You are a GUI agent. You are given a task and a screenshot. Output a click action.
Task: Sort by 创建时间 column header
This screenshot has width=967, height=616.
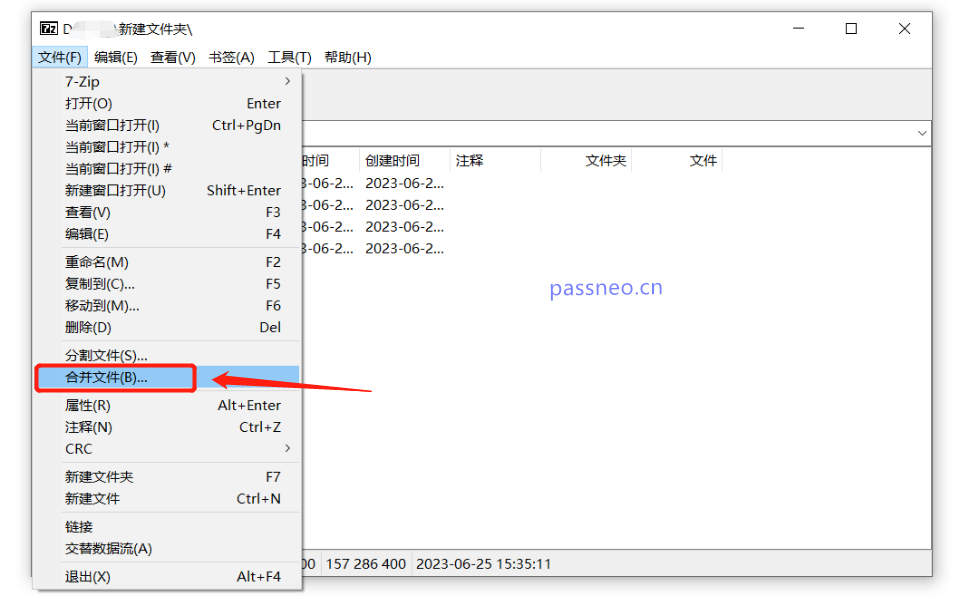click(405, 161)
